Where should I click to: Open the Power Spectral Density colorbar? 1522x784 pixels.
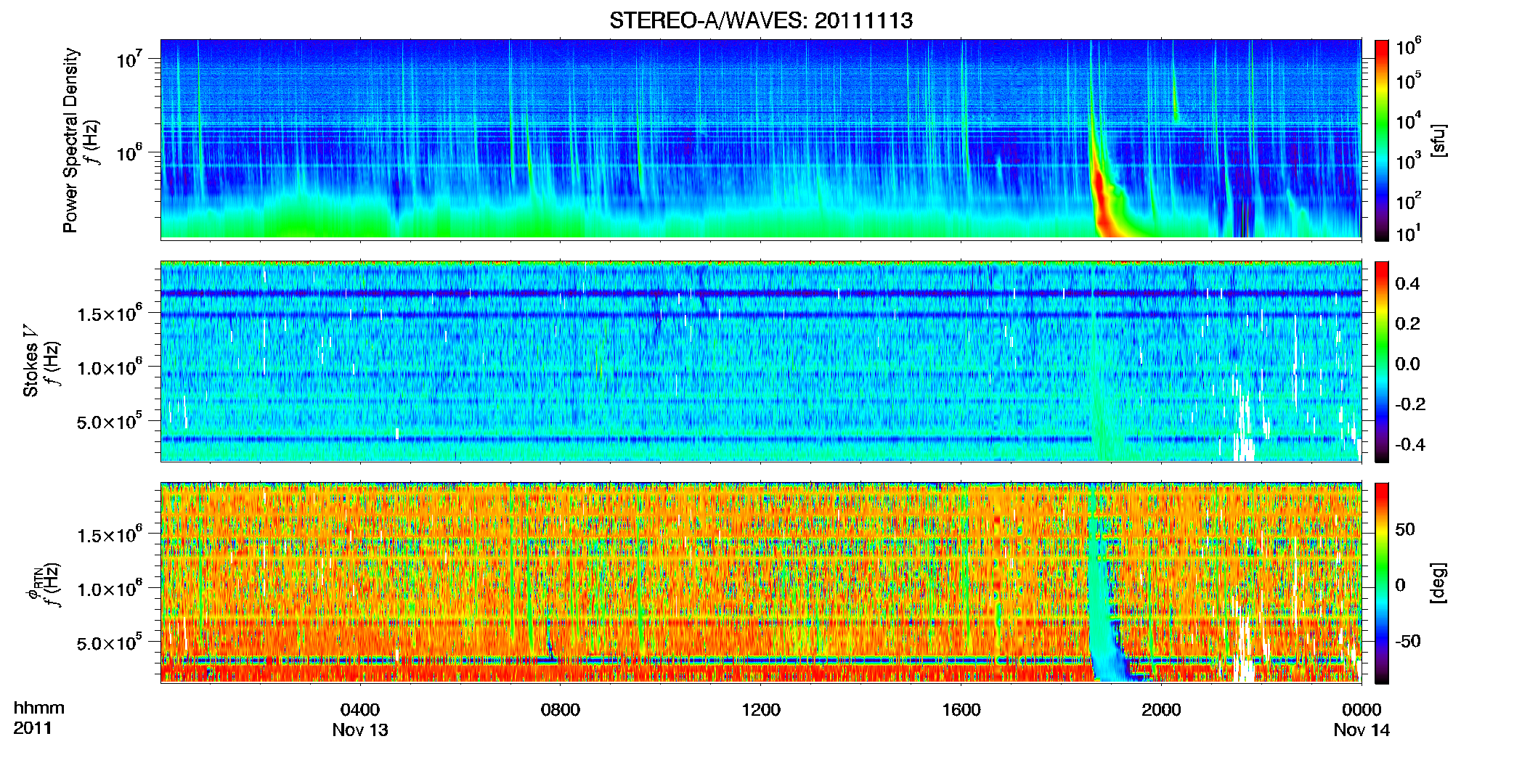pyautogui.click(x=1382, y=140)
